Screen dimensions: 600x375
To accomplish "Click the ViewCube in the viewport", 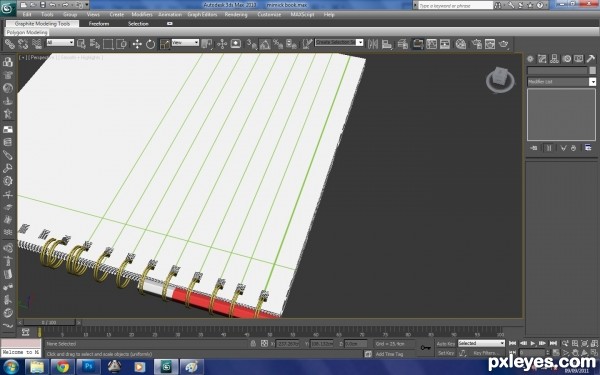I will pyautogui.click(x=500, y=79).
